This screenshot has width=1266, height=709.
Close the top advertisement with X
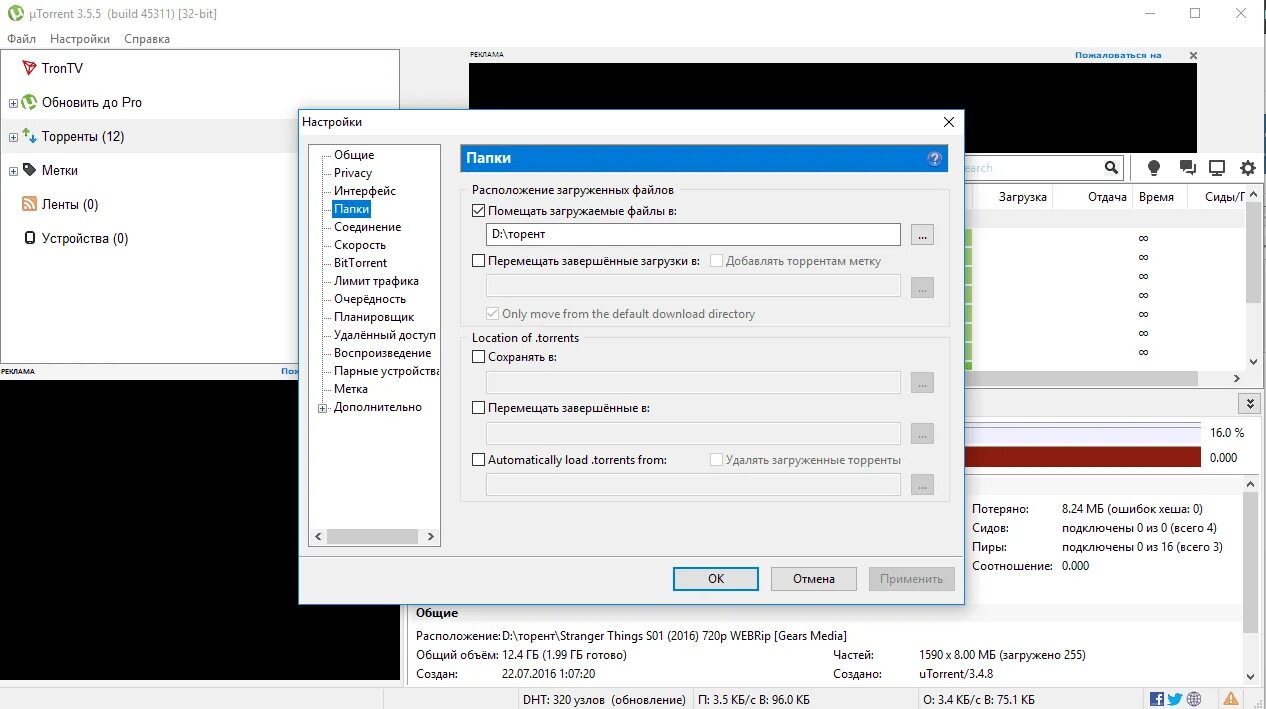pyautogui.click(x=1193, y=55)
